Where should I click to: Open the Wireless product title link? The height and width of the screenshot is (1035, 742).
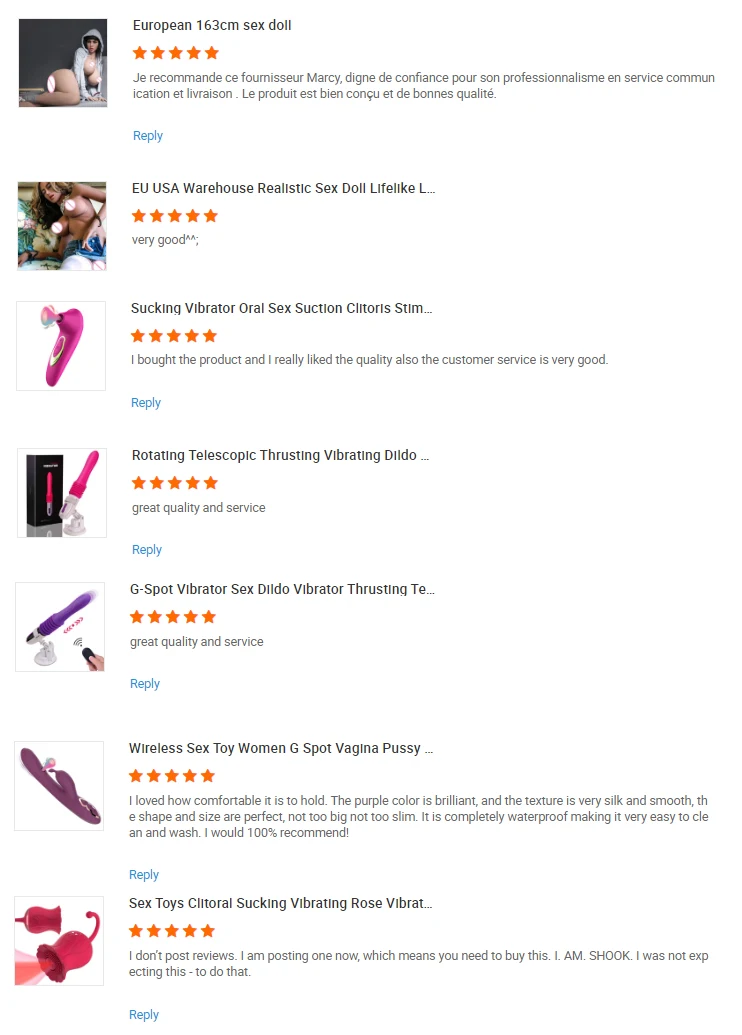pyautogui.click(x=281, y=749)
